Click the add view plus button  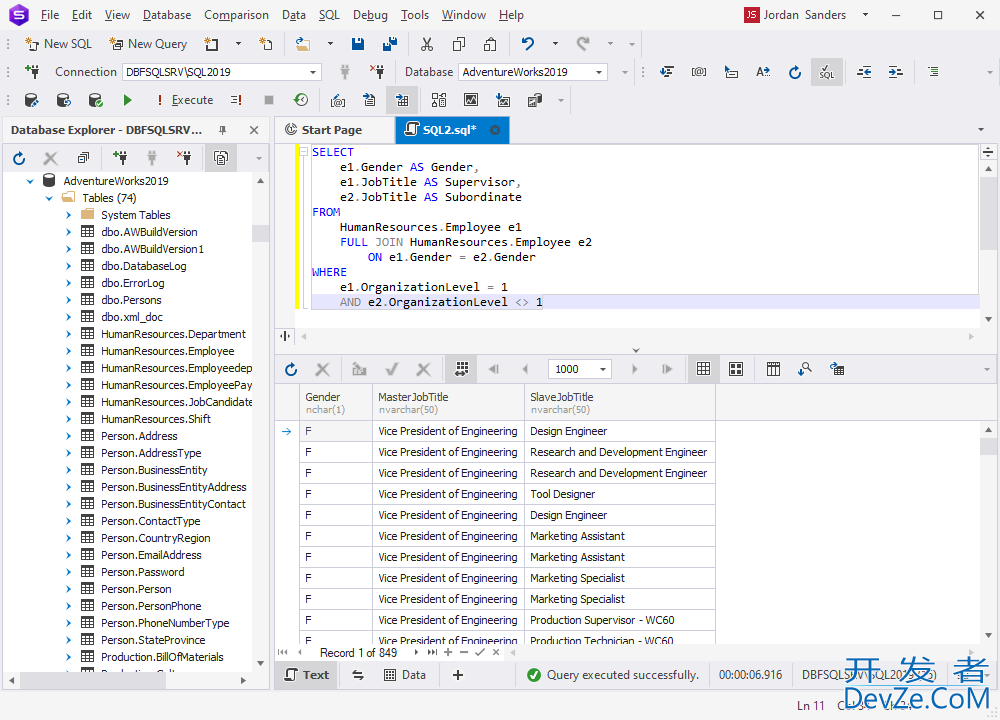coord(458,675)
